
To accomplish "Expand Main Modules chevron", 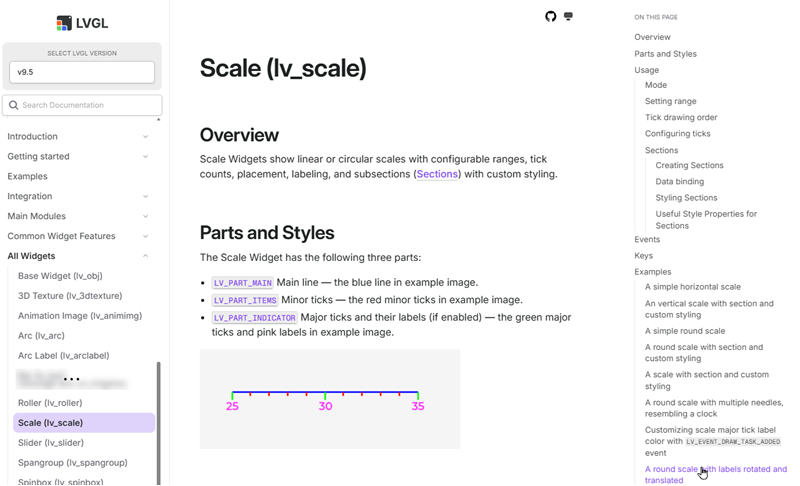I will point(145,216).
